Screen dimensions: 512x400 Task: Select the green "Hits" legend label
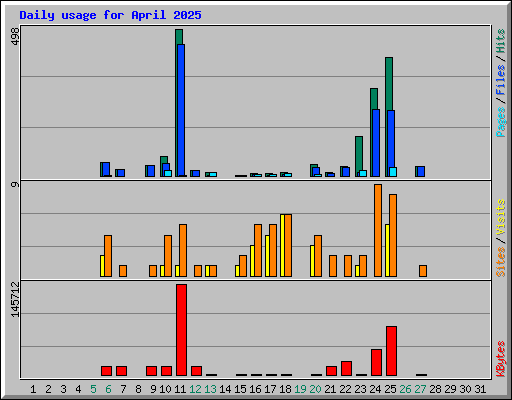501,41
